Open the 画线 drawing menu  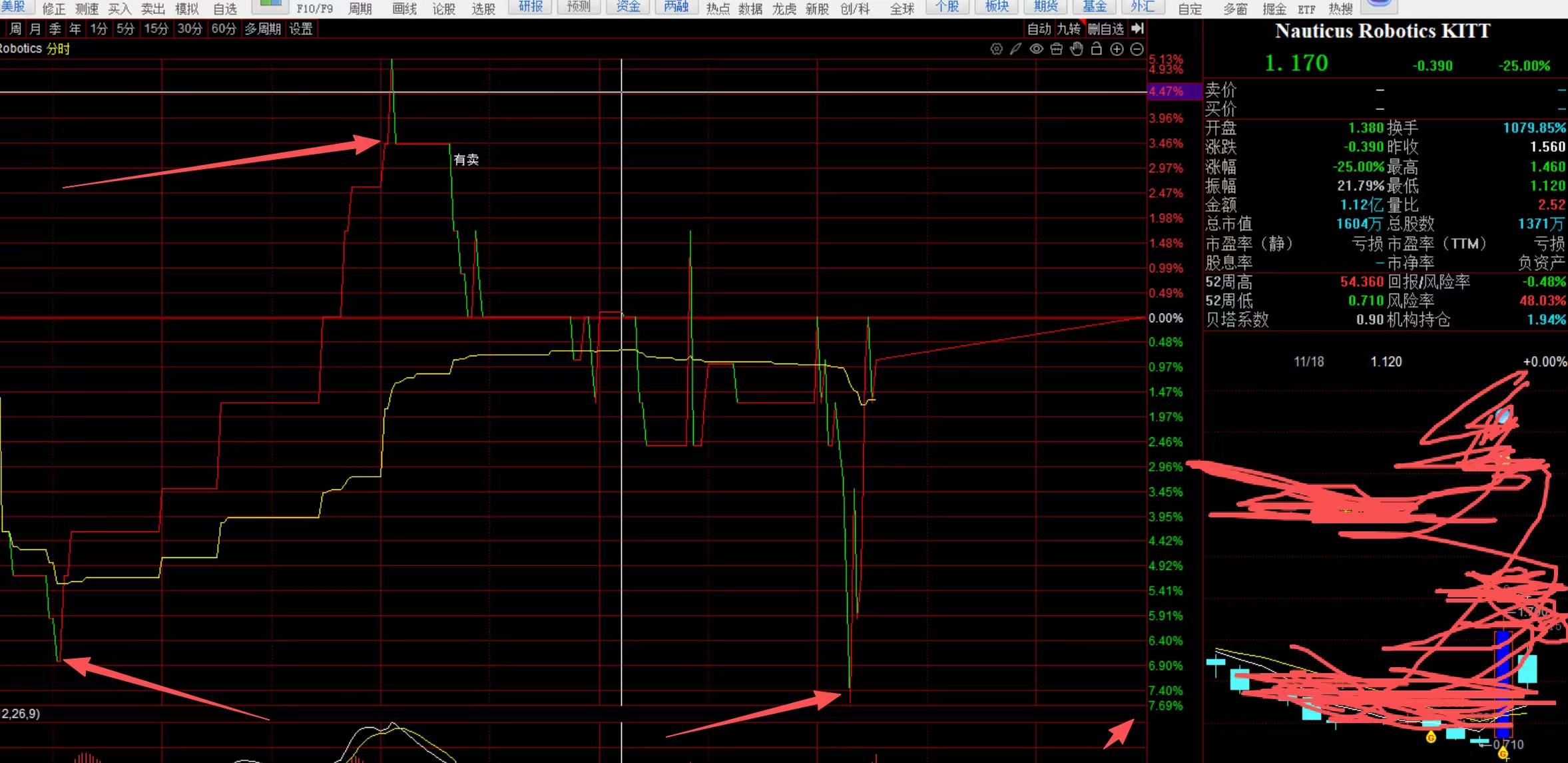point(404,9)
